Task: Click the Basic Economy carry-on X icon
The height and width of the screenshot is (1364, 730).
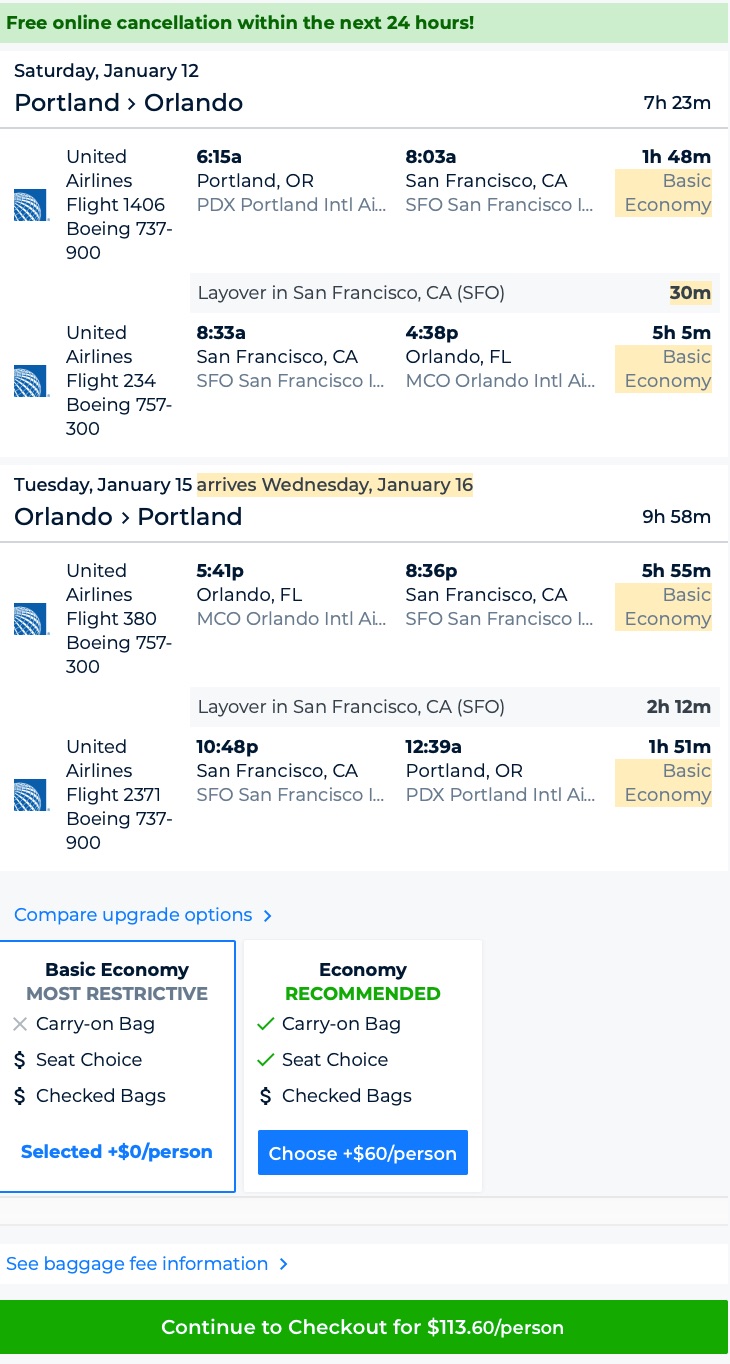Action: (20, 1024)
